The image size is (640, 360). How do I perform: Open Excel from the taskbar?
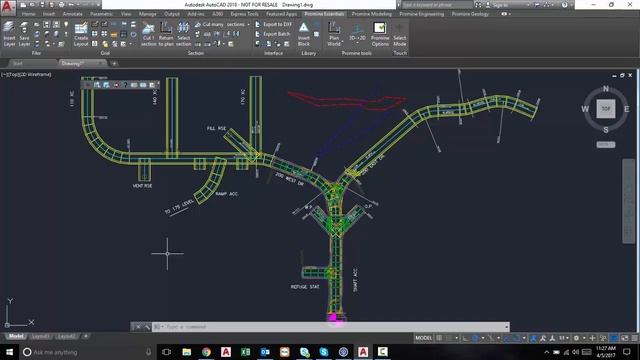tap(245, 352)
